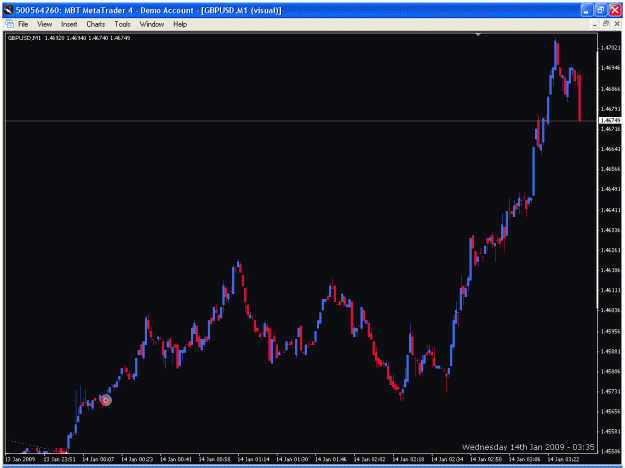Image resolution: width=625 pixels, height=468 pixels.
Task: Click time axis label '14 Jan 02:34'
Action: 447,459
